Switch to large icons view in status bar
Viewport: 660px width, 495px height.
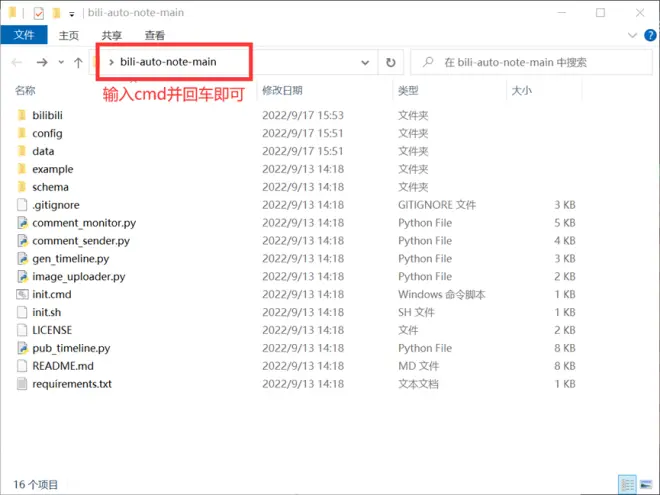(646, 485)
